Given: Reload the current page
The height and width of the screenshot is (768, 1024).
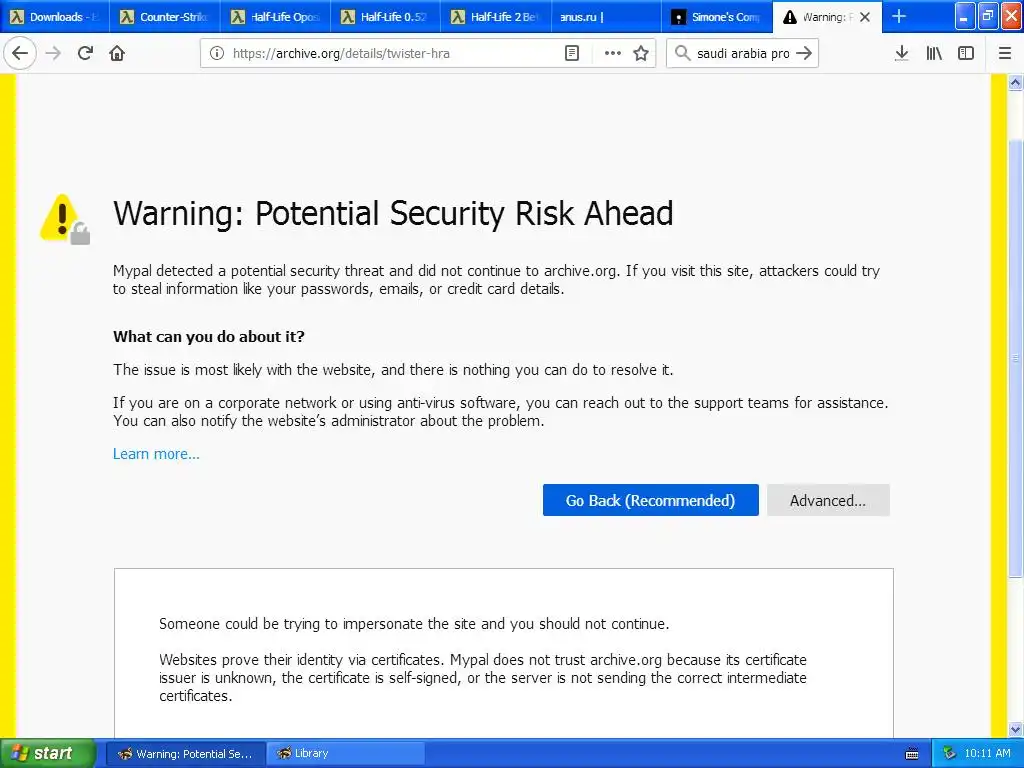Looking at the screenshot, I should pos(85,54).
